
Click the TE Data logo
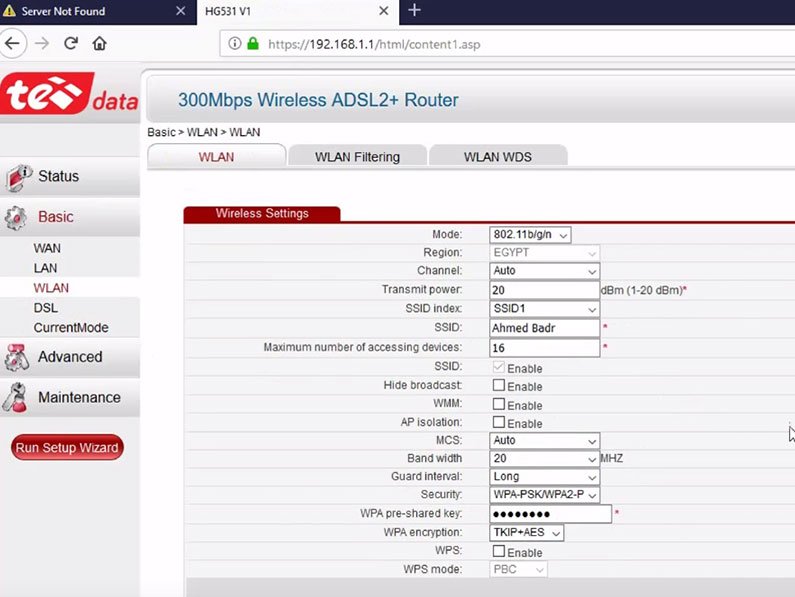[x=70, y=97]
